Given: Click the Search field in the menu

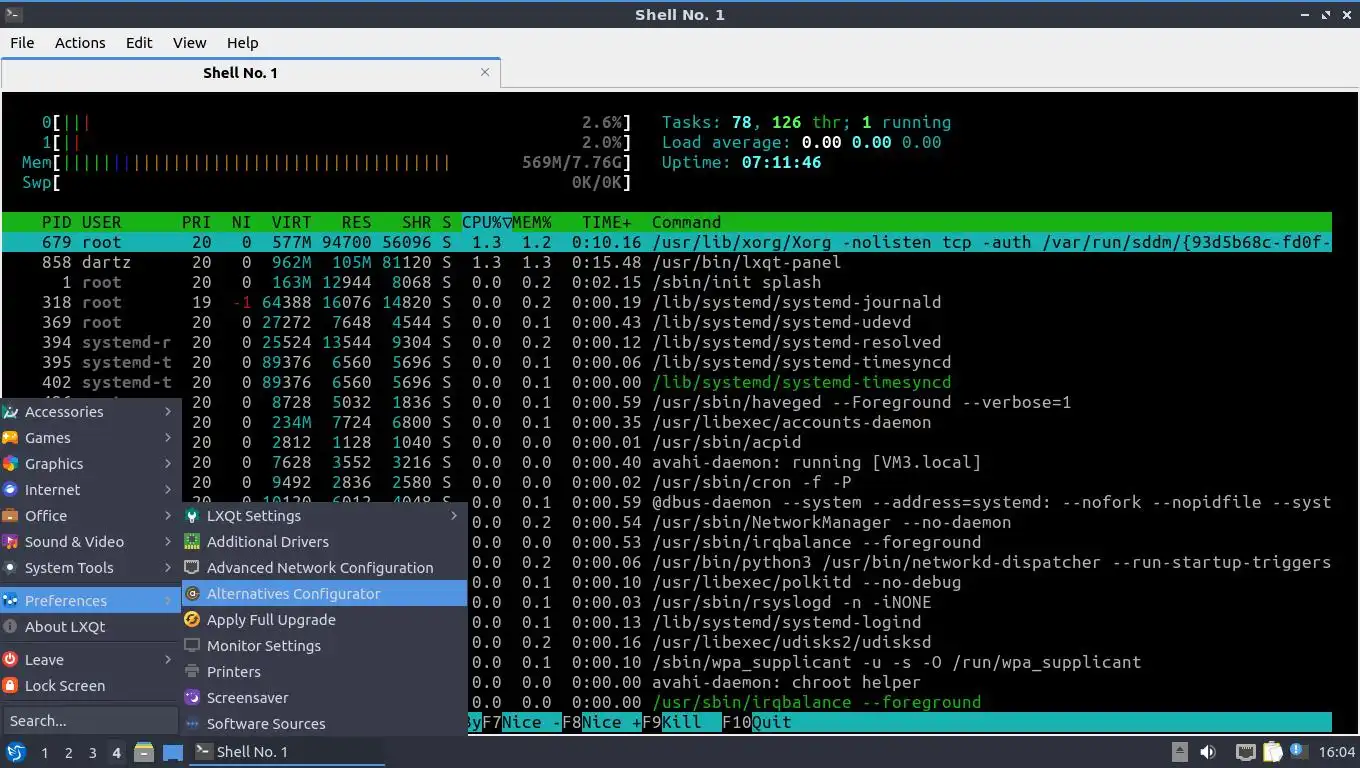Looking at the screenshot, I should coord(90,720).
